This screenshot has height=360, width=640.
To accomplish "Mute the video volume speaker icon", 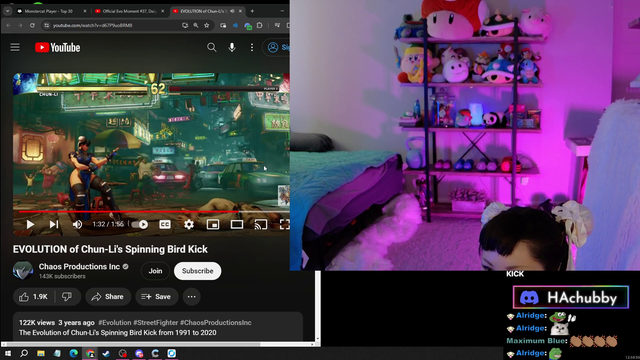I will click(x=77, y=224).
